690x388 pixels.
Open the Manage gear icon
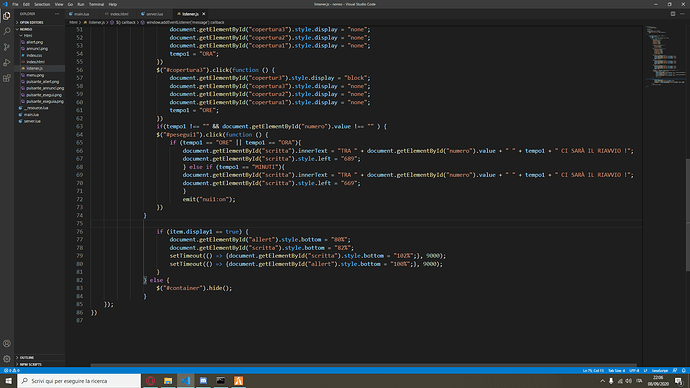pyautogui.click(x=7, y=359)
